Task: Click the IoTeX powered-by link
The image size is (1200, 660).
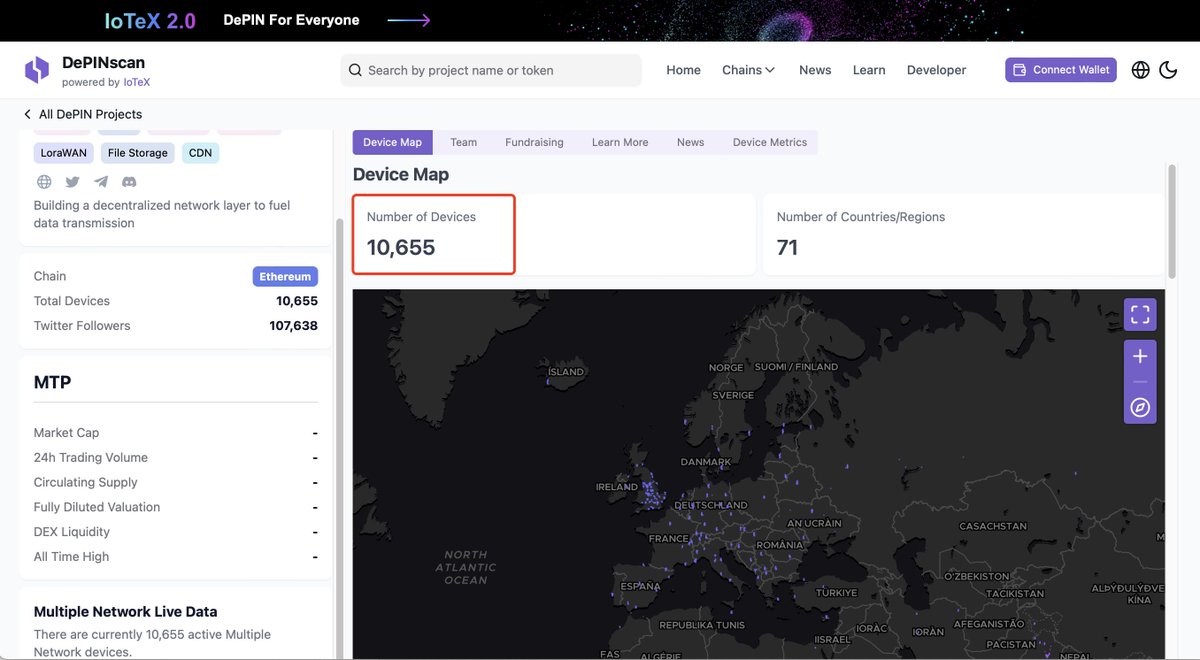Action: click(137, 83)
